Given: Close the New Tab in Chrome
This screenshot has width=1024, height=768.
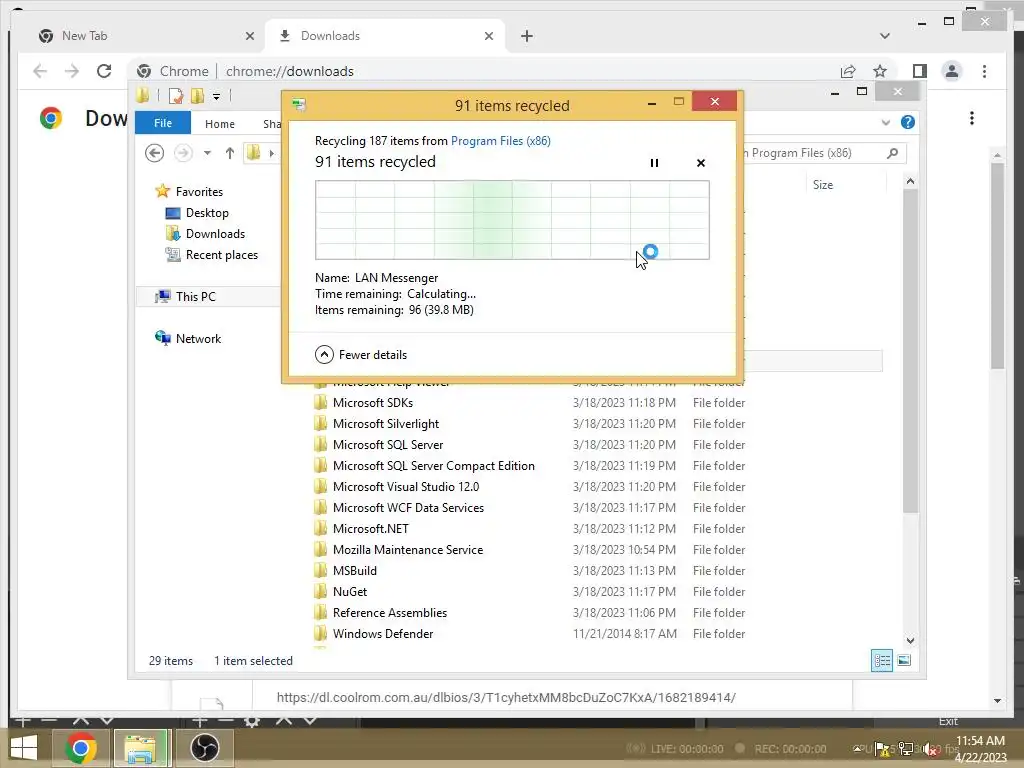Looking at the screenshot, I should pyautogui.click(x=249, y=36).
